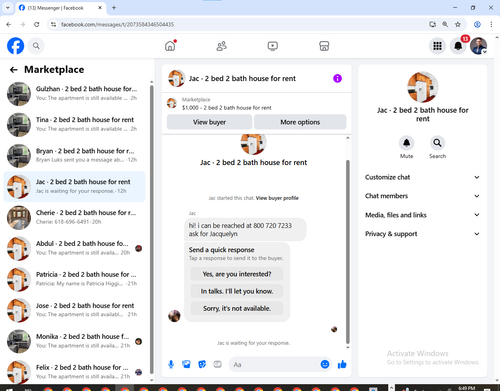The height and width of the screenshot is (391, 500).
Task: Open the emoji picker smiley icon
Action: point(325,364)
